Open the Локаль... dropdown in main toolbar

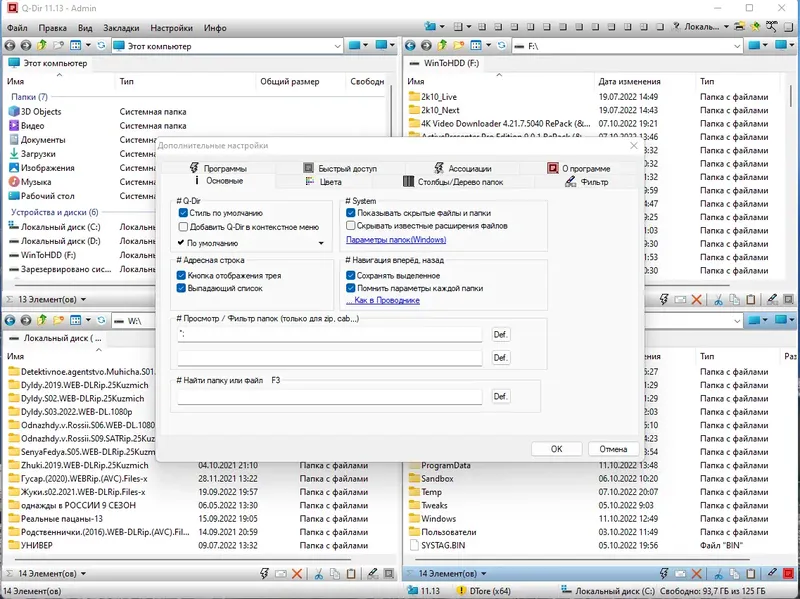726,27
